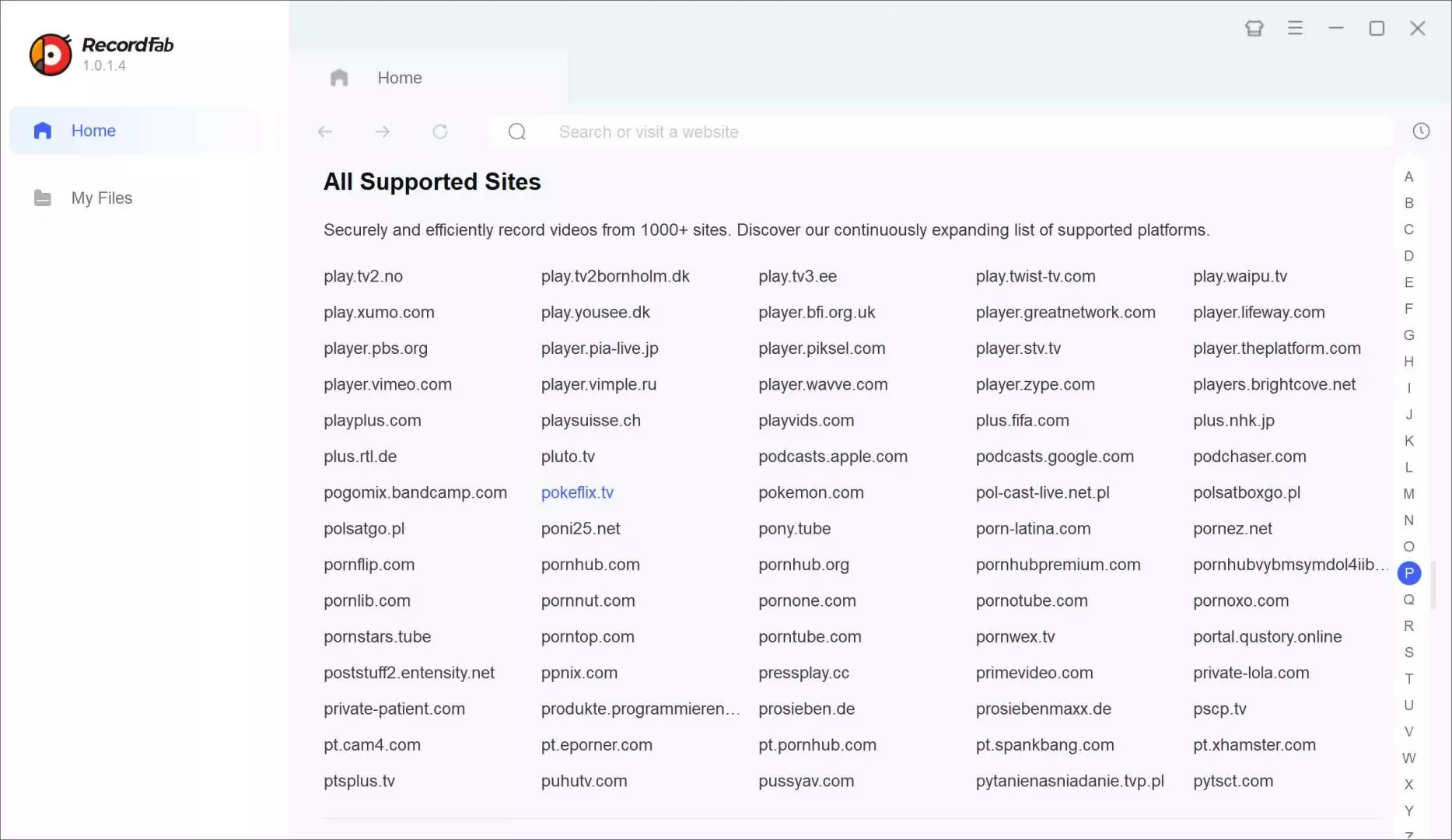
Task: Open the pluto.tv site link
Action: click(568, 457)
